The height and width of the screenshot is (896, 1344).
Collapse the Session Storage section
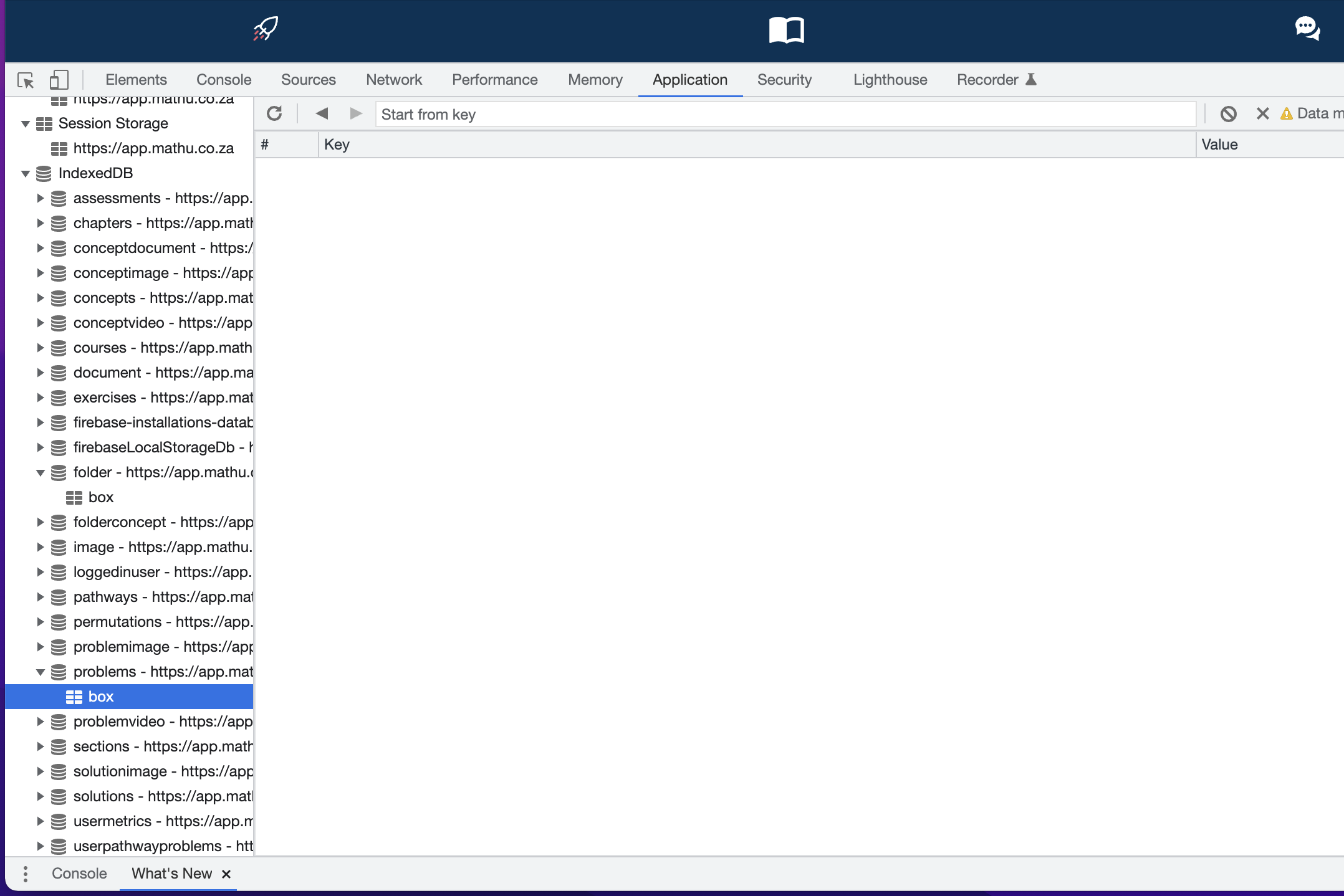(x=26, y=123)
